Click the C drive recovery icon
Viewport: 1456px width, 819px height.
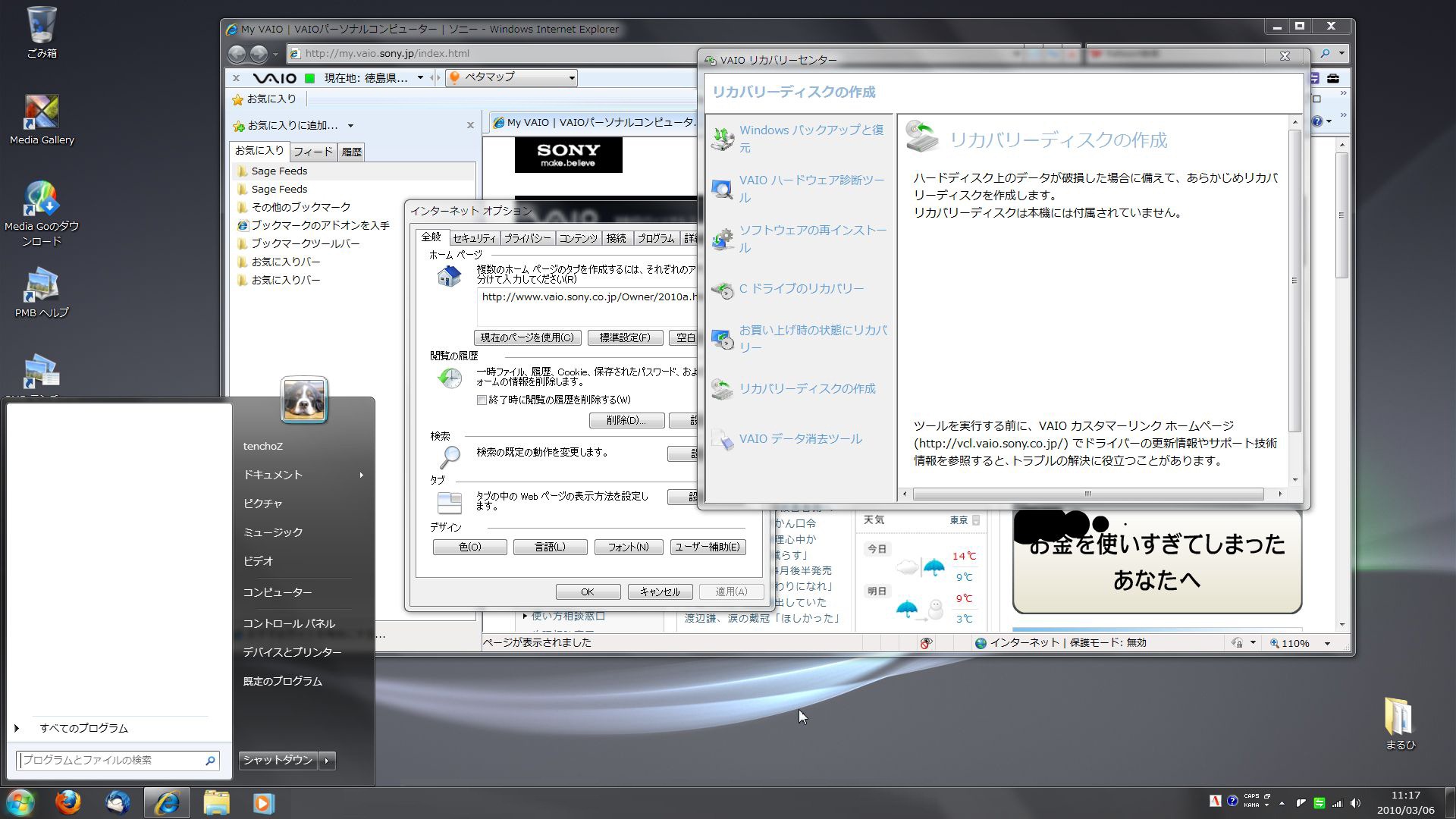point(722,289)
